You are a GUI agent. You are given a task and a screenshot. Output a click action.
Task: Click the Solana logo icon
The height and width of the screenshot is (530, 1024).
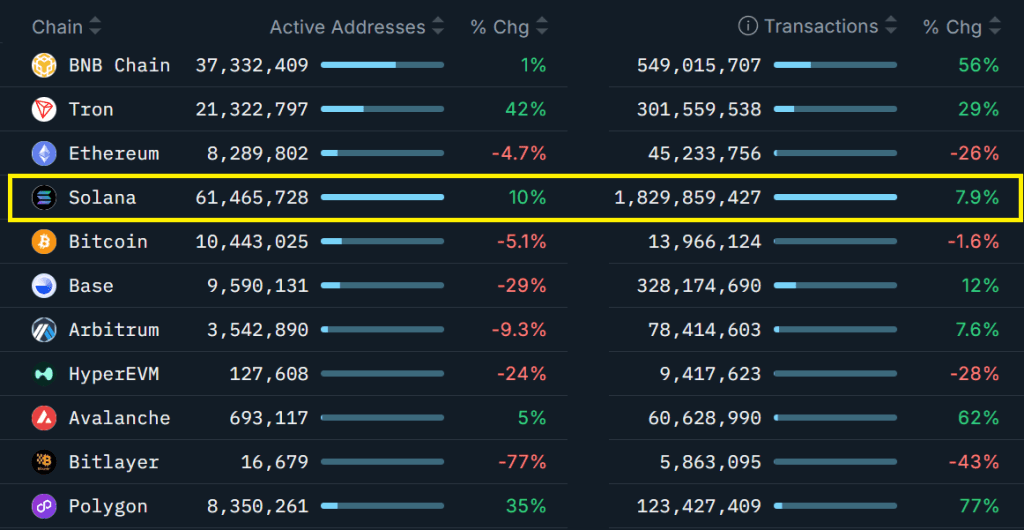coord(44,198)
